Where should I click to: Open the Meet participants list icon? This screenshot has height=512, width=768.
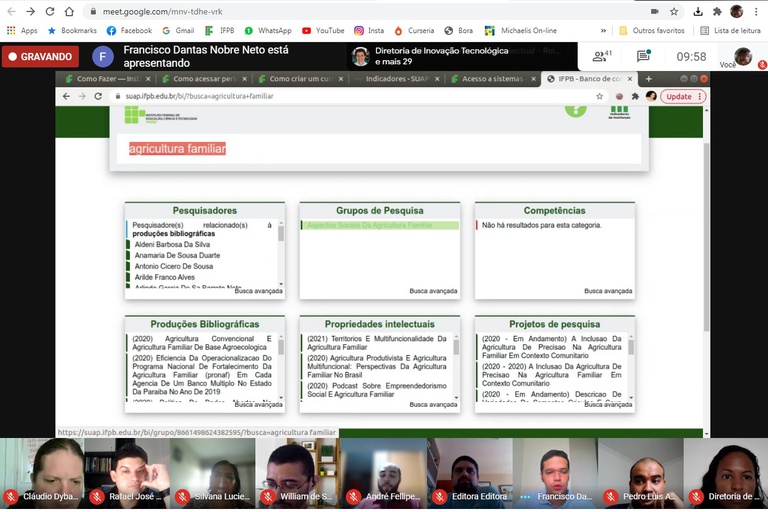click(x=601, y=56)
